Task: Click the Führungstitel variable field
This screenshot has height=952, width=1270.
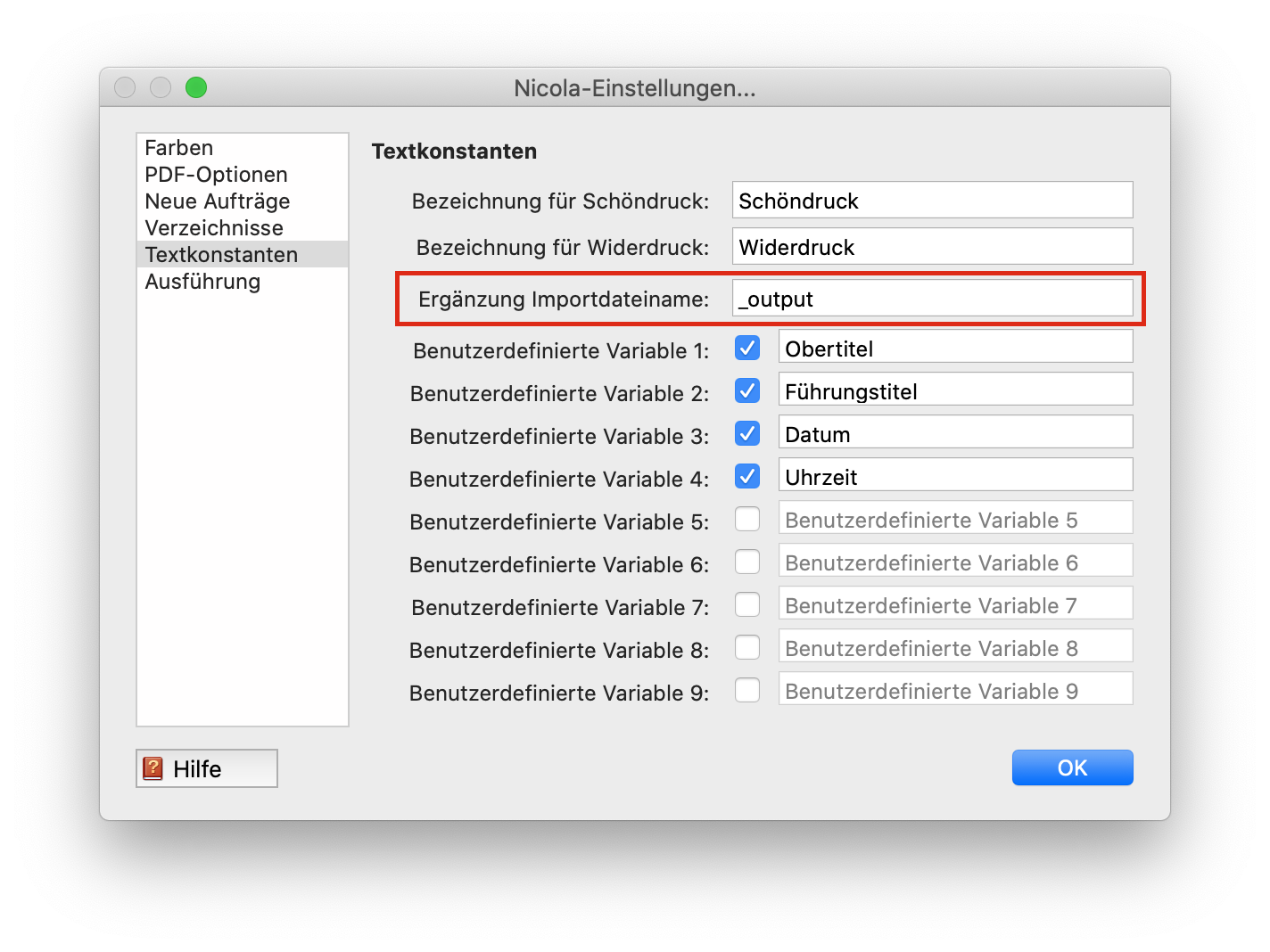Action: [956, 389]
